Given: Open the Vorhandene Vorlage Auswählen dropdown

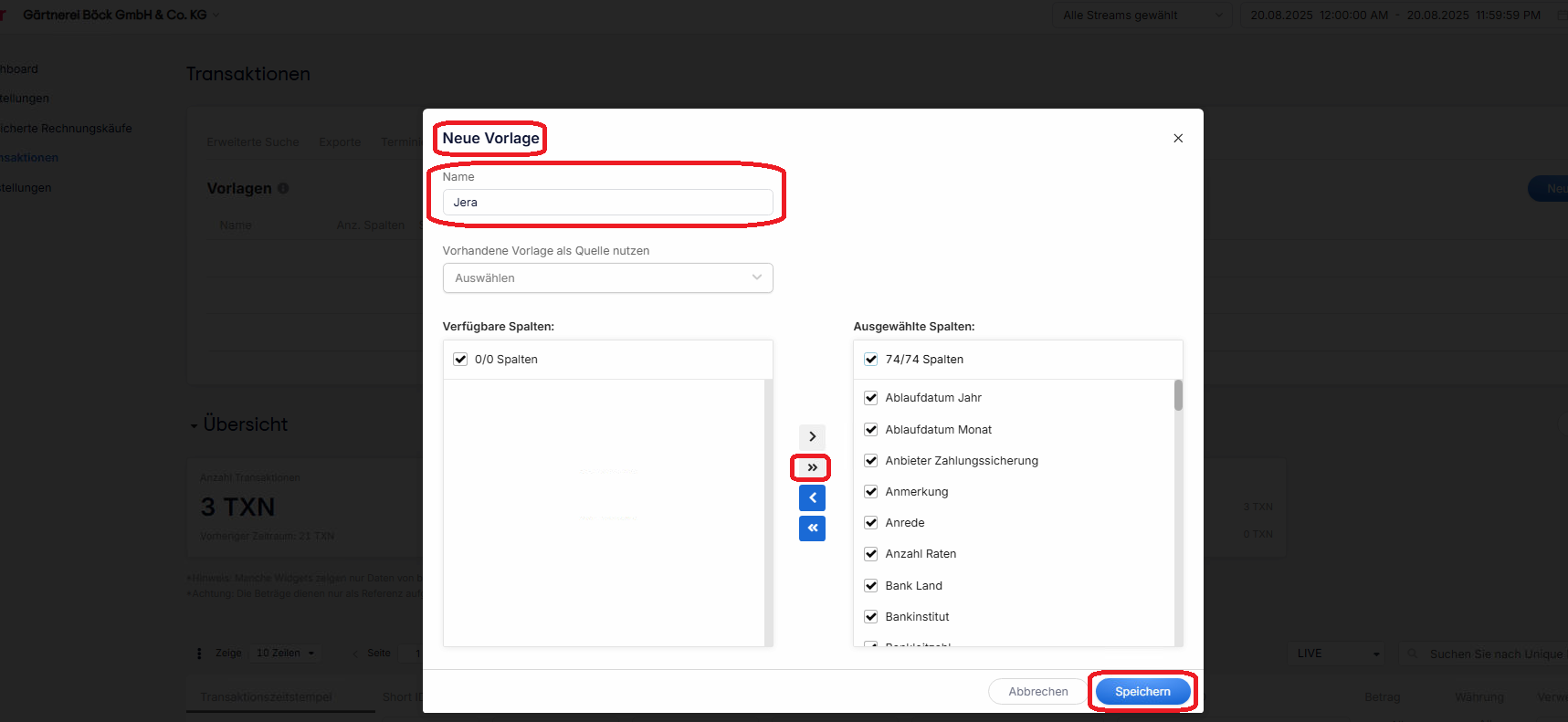Looking at the screenshot, I should pos(607,278).
